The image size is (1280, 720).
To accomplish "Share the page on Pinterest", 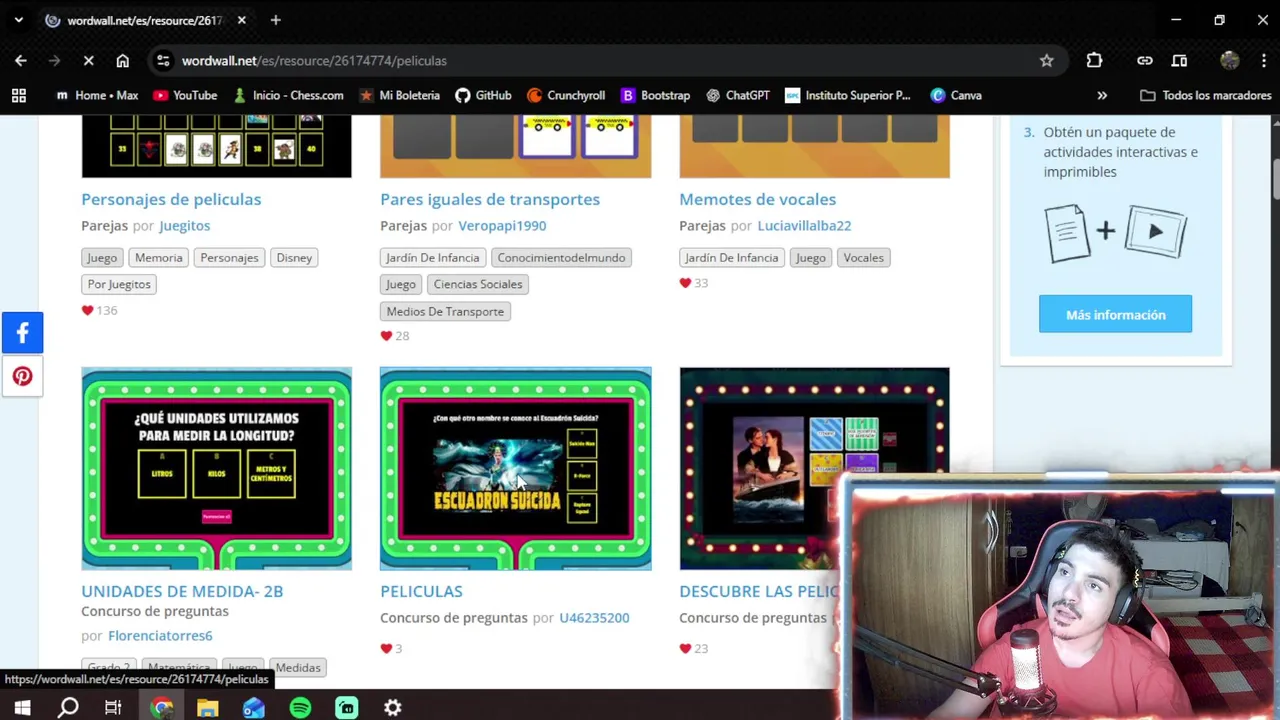I will pyautogui.click(x=22, y=377).
